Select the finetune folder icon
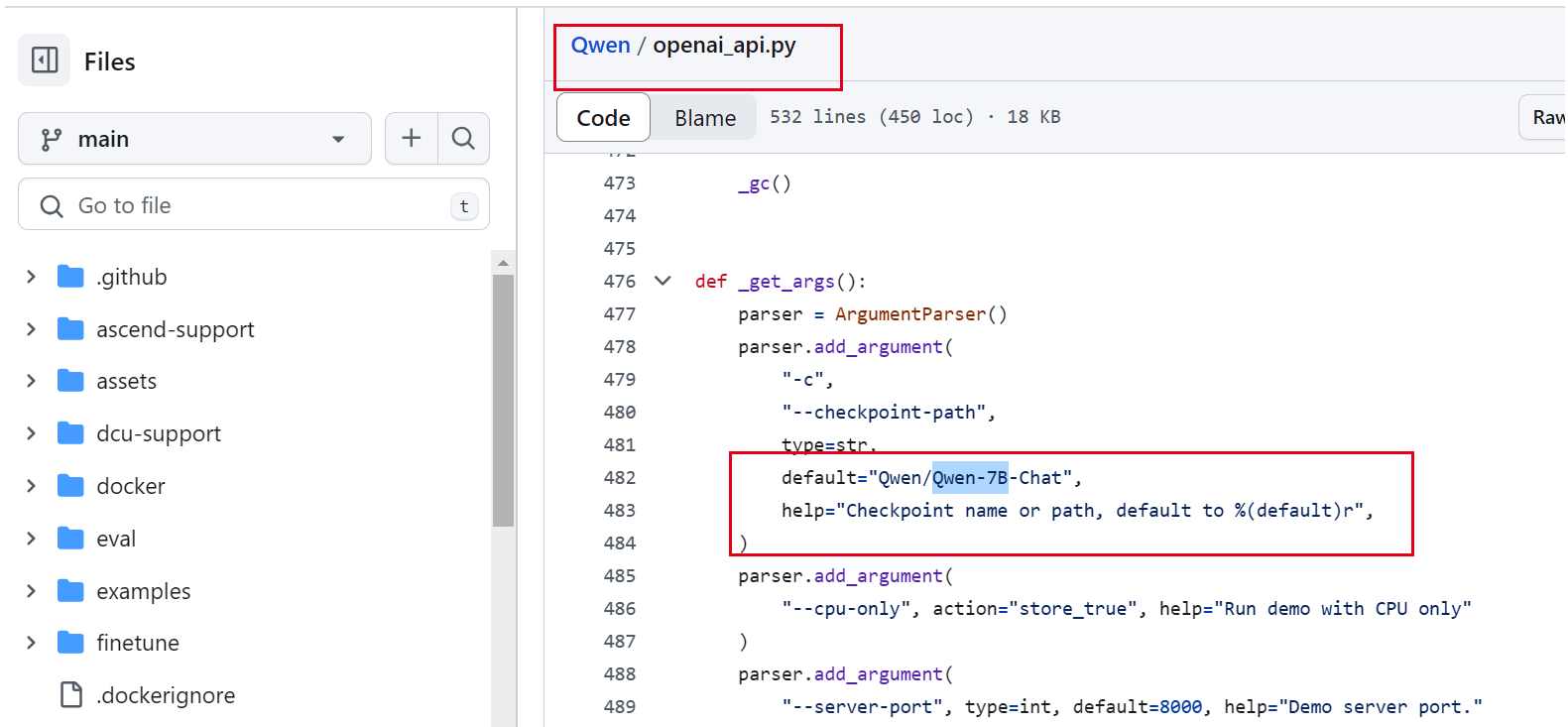 pyautogui.click(x=70, y=643)
